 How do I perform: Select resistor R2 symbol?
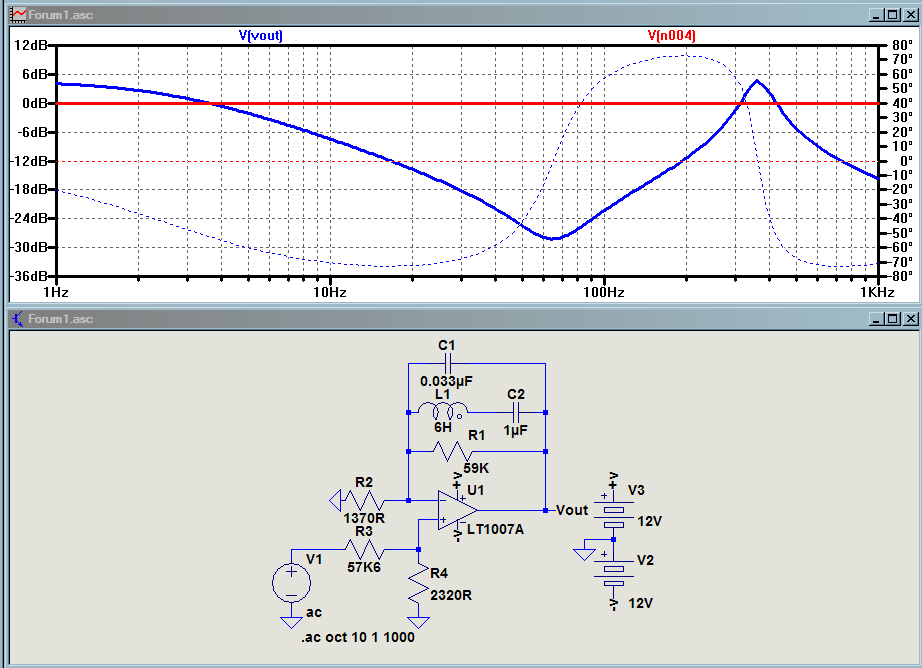pyautogui.click(x=363, y=501)
